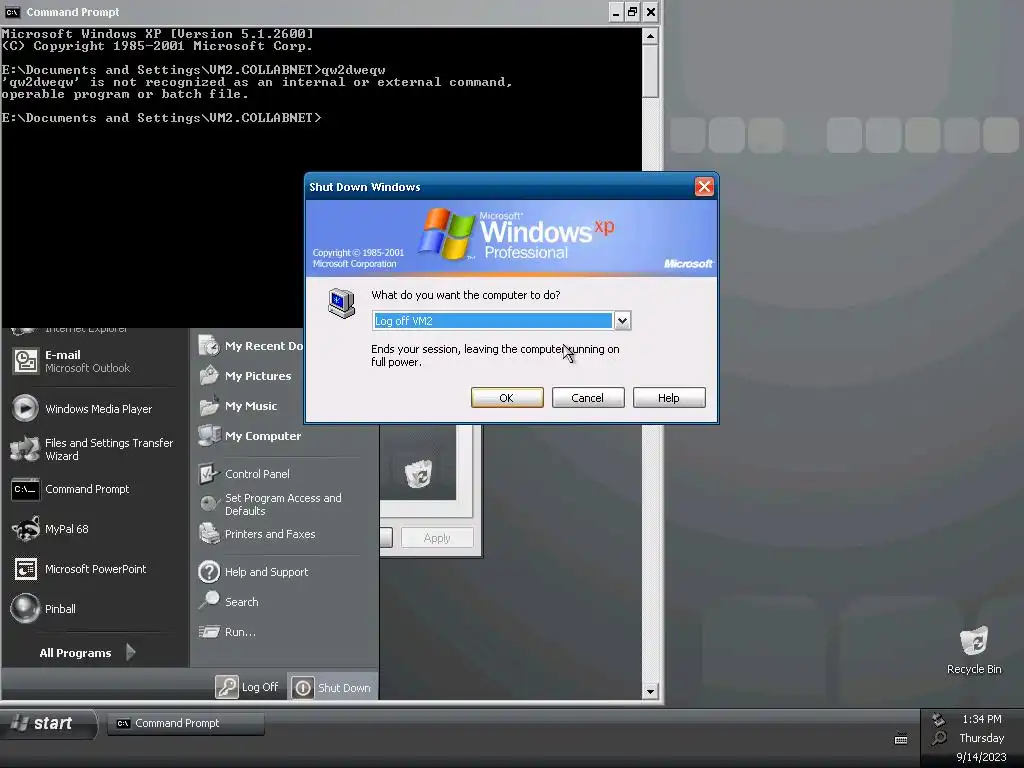Open Help in Shut Down Windows dialog
1024x768 pixels.
click(x=669, y=398)
